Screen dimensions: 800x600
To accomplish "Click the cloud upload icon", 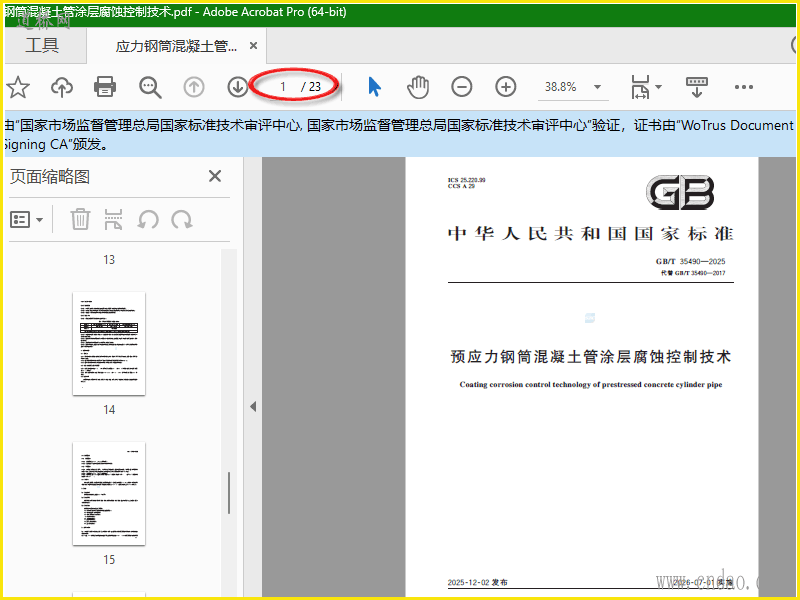I will [62, 87].
